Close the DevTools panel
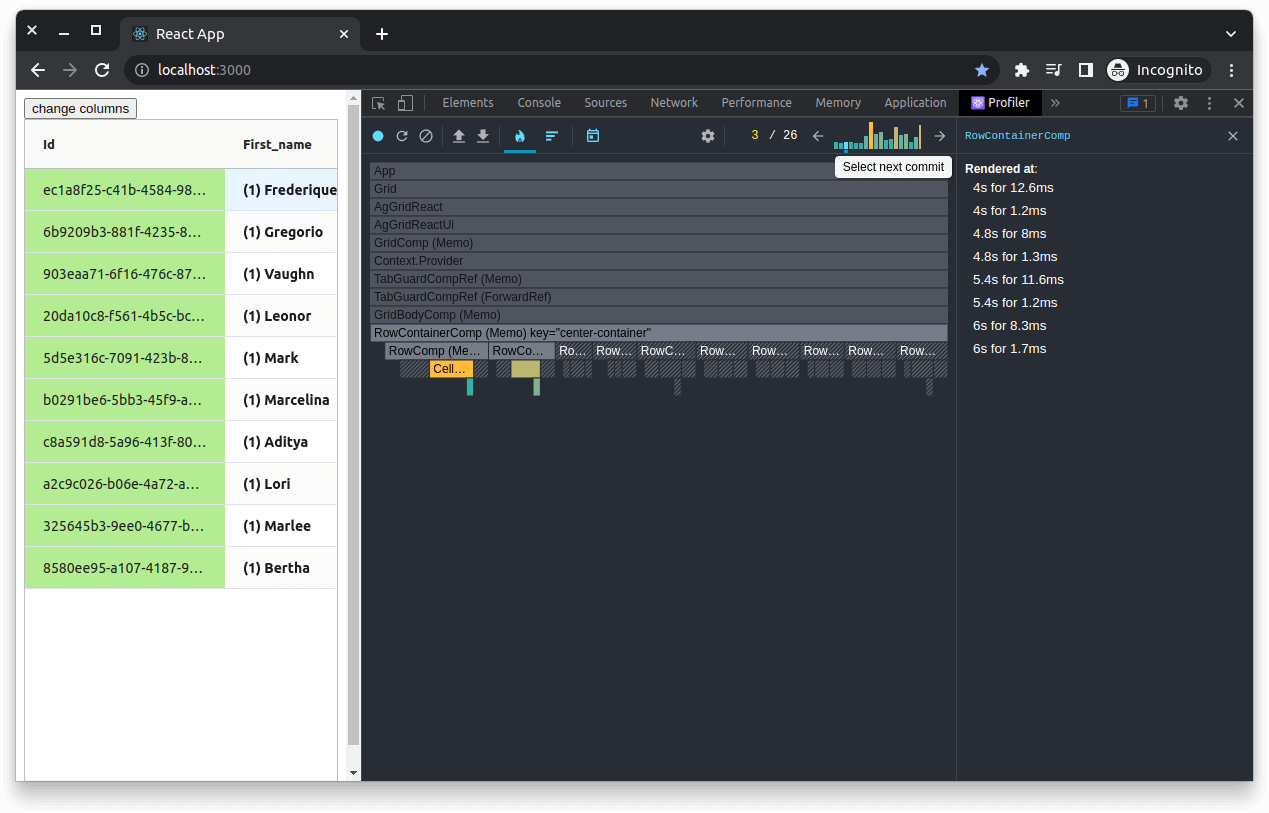 point(1239,103)
